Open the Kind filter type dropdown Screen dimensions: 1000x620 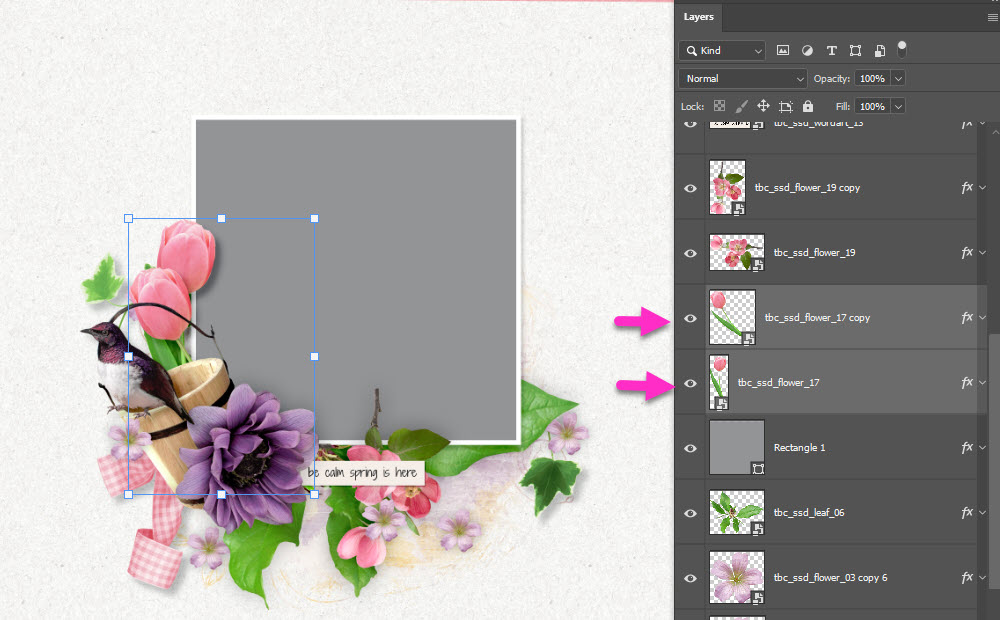[x=722, y=50]
